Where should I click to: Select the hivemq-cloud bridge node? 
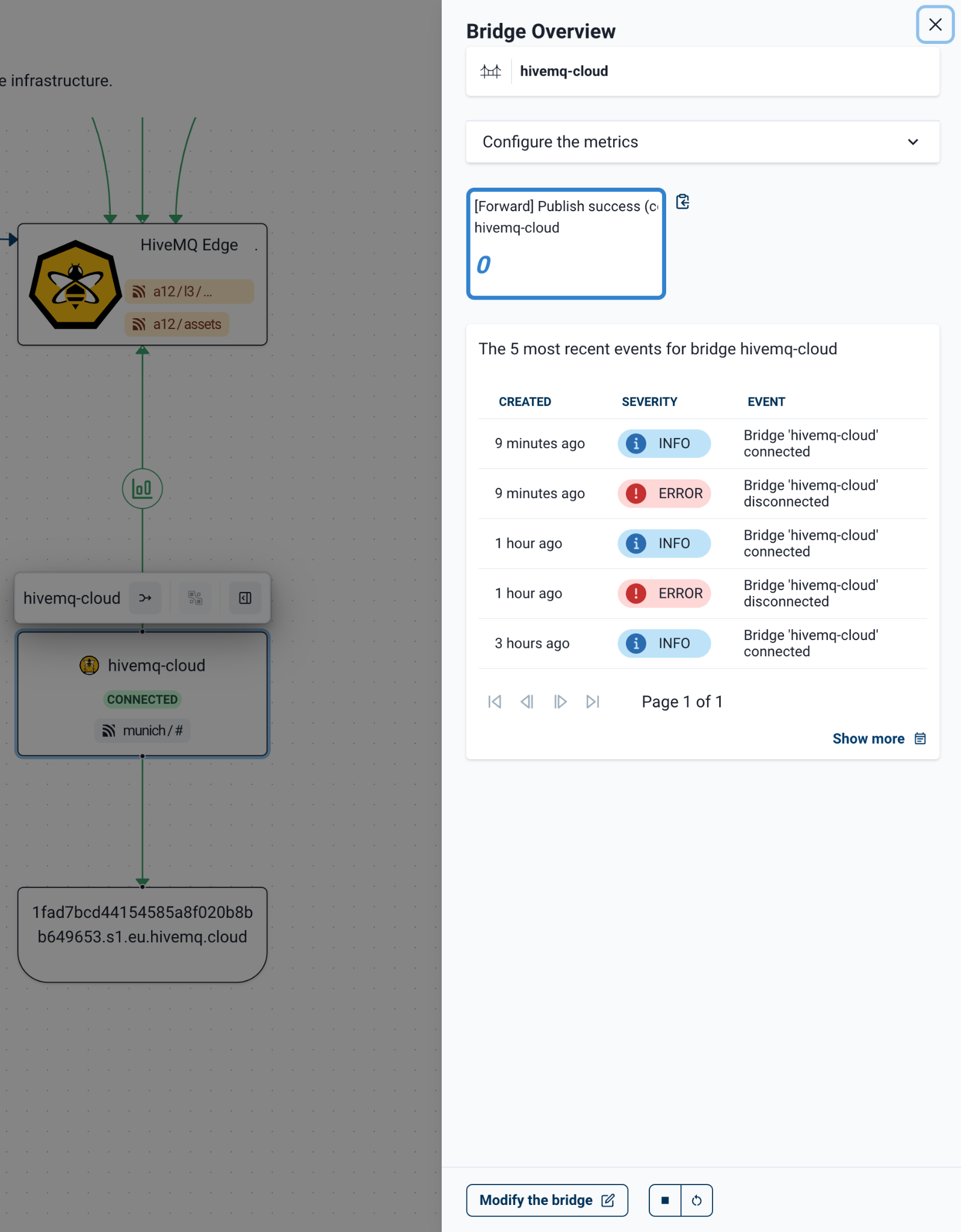pos(143,694)
